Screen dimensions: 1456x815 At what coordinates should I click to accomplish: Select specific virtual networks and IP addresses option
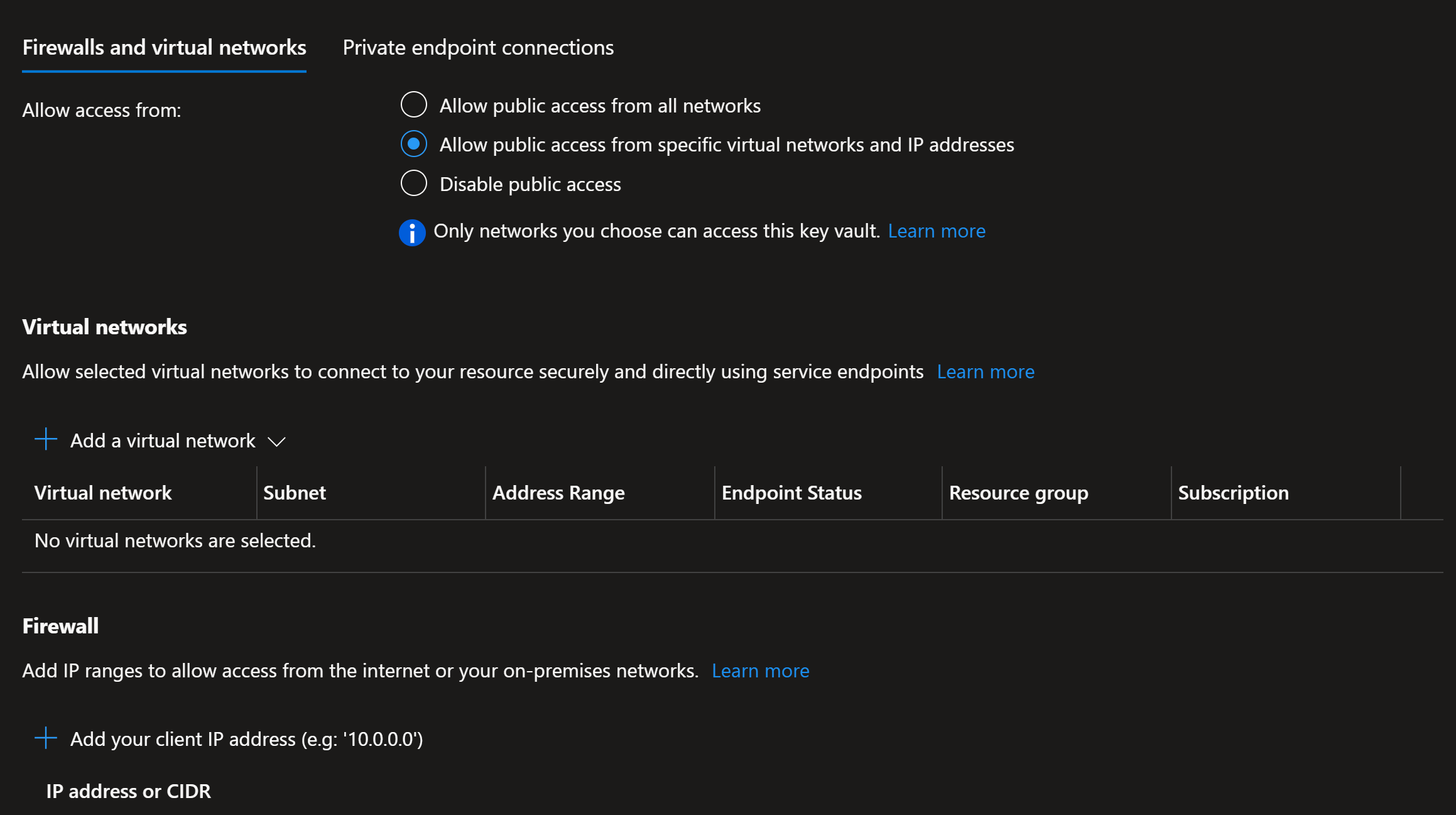(x=414, y=144)
